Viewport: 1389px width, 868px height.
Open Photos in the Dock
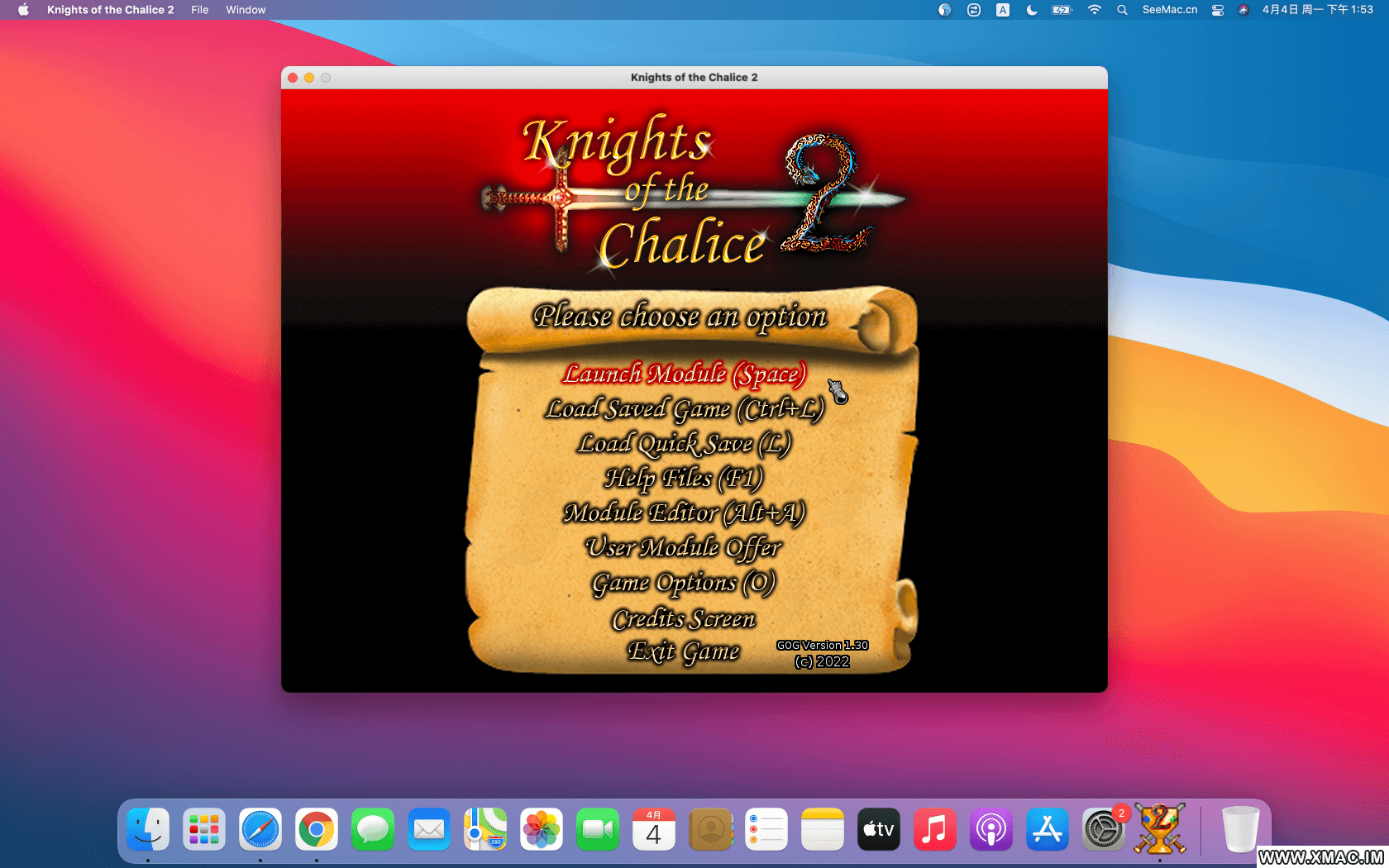click(x=542, y=829)
